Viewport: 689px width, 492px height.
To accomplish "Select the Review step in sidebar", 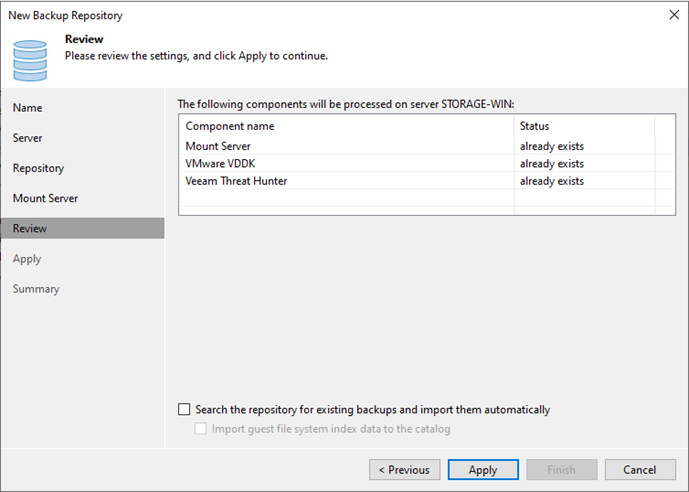I will [83, 228].
